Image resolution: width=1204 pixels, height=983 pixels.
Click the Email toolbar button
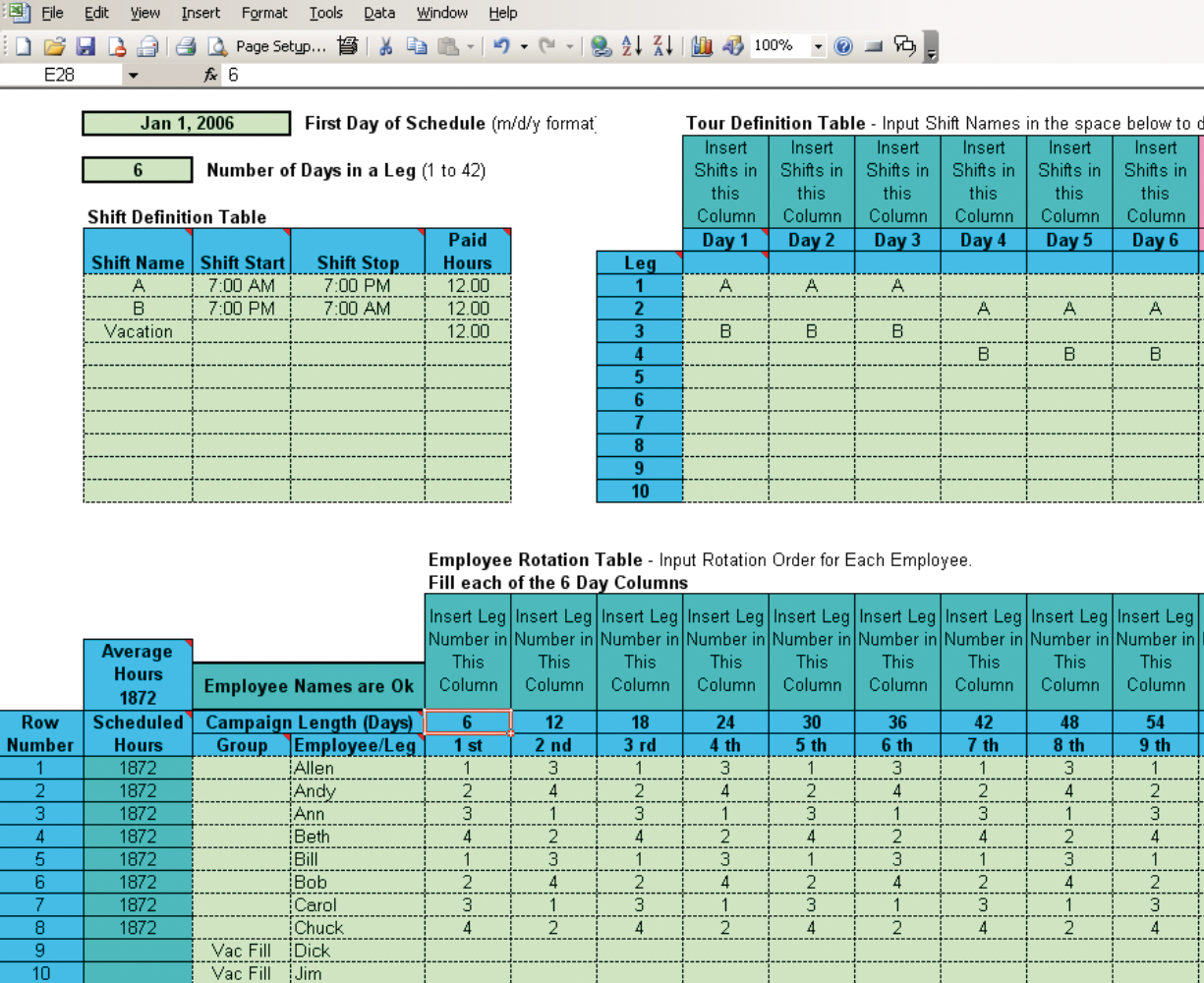point(148,46)
